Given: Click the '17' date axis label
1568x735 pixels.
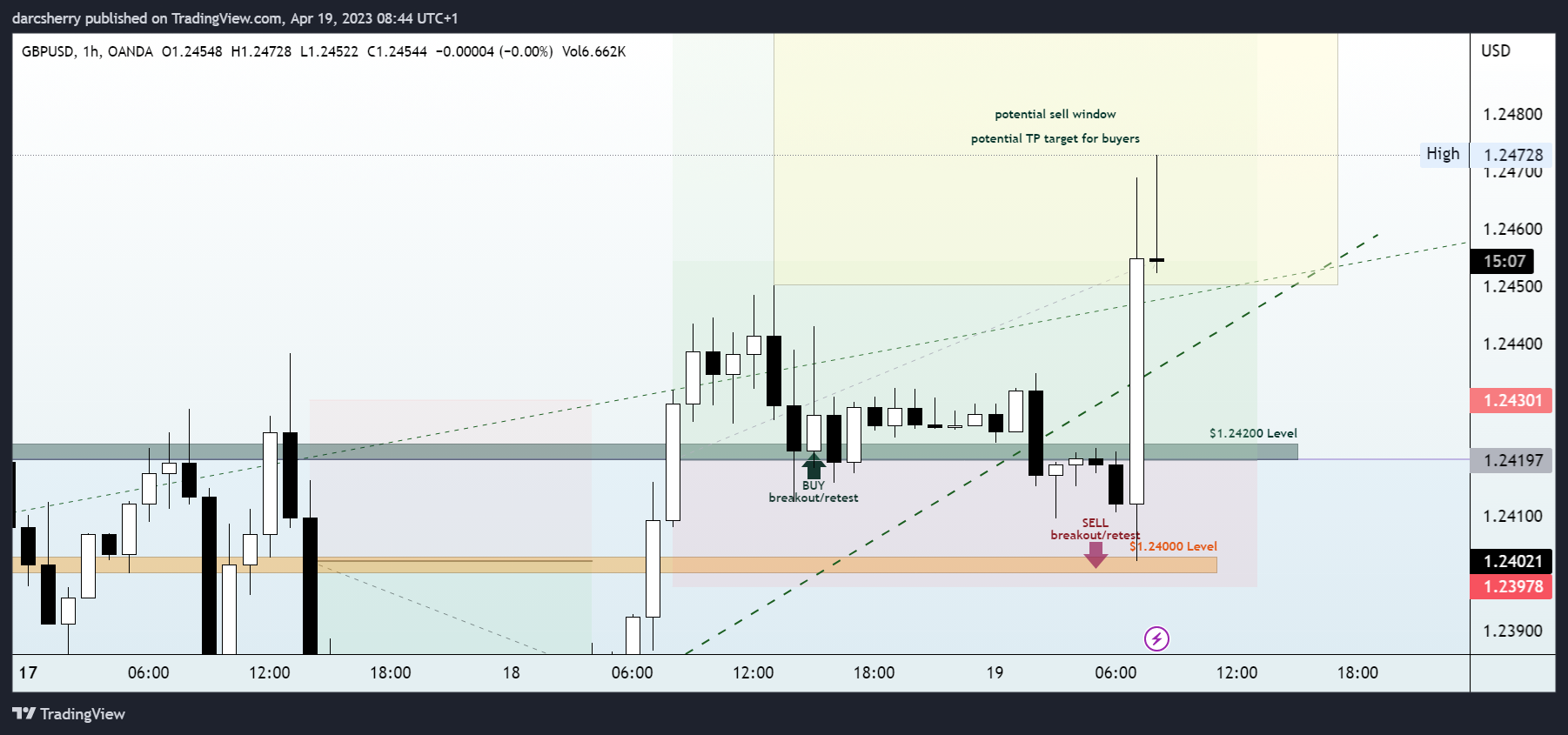Looking at the screenshot, I should [x=28, y=672].
